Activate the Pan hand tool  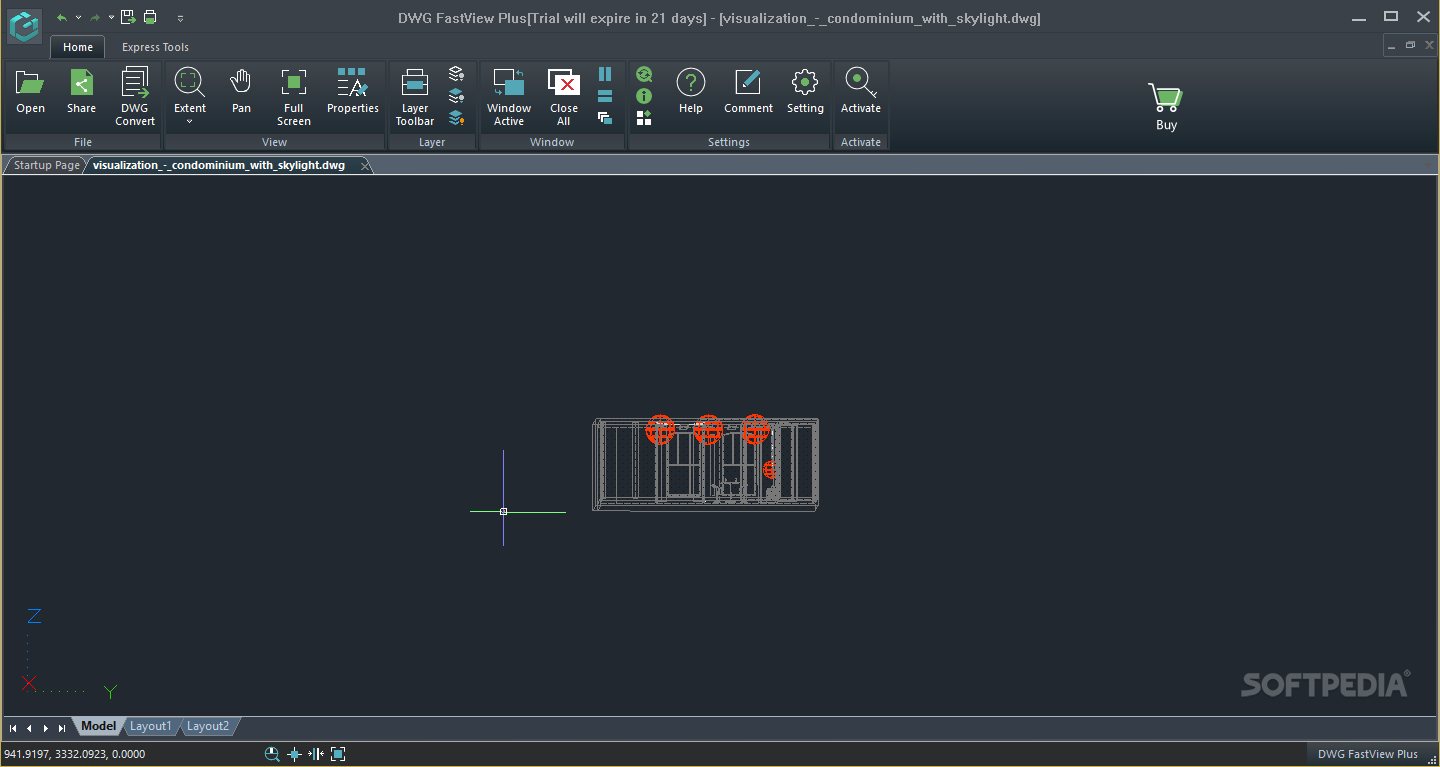coord(241,92)
